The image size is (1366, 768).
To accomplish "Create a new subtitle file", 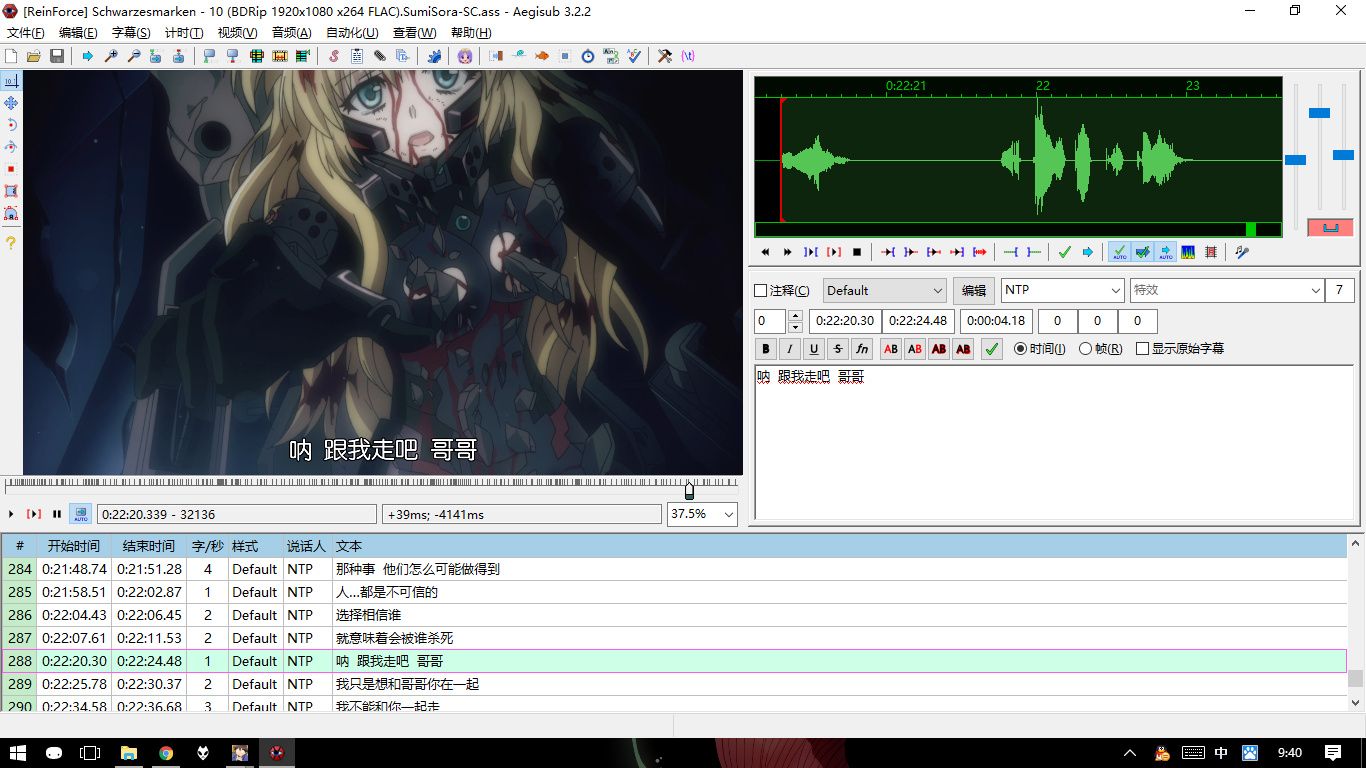I will pos(12,56).
